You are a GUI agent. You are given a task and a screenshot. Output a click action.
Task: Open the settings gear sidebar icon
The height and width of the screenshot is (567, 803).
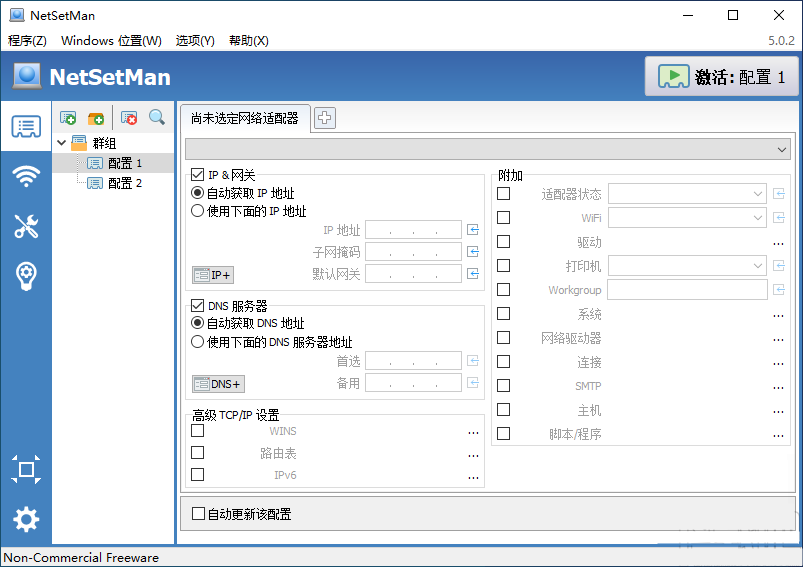coord(26,519)
